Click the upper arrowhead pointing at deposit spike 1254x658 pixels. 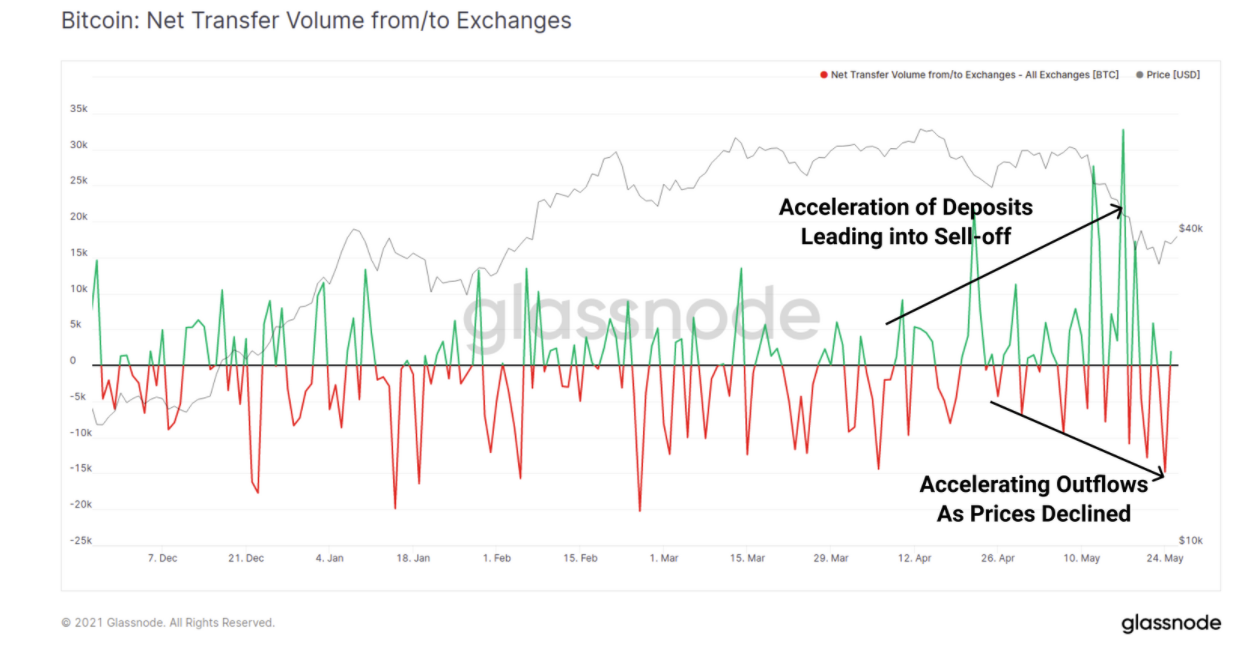click(x=1118, y=209)
